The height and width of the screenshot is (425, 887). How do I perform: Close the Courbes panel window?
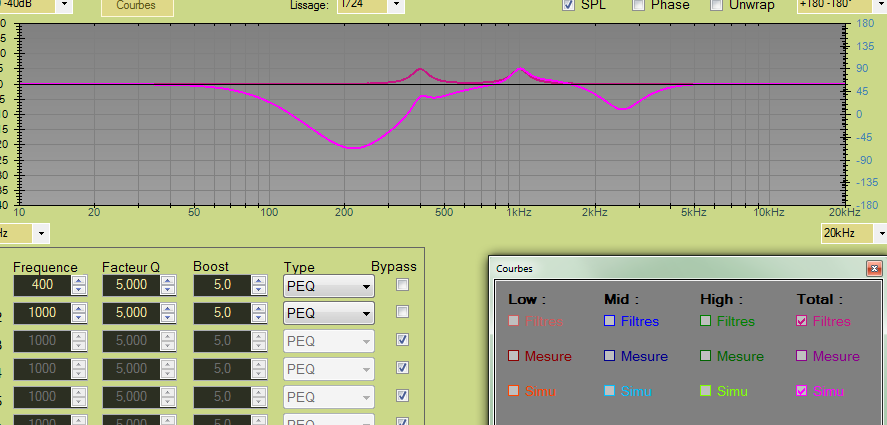(x=875, y=268)
